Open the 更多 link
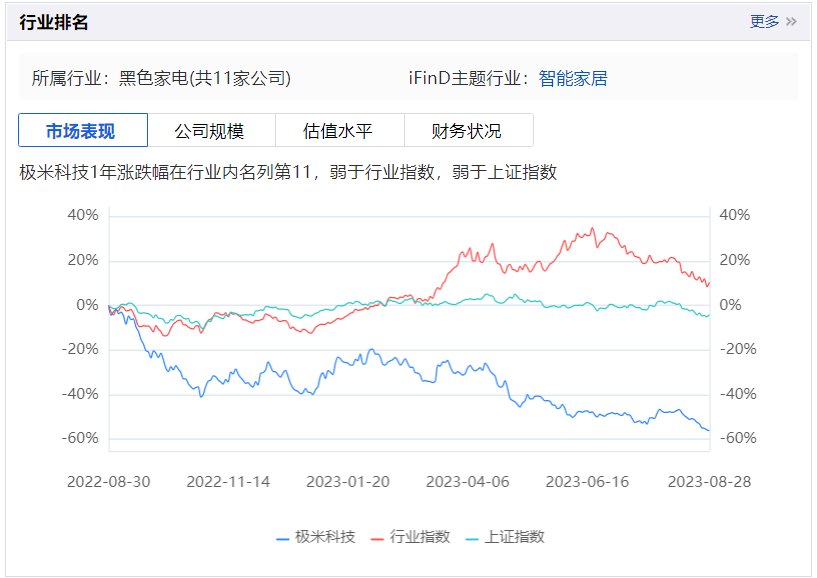817x578 pixels. point(765,21)
